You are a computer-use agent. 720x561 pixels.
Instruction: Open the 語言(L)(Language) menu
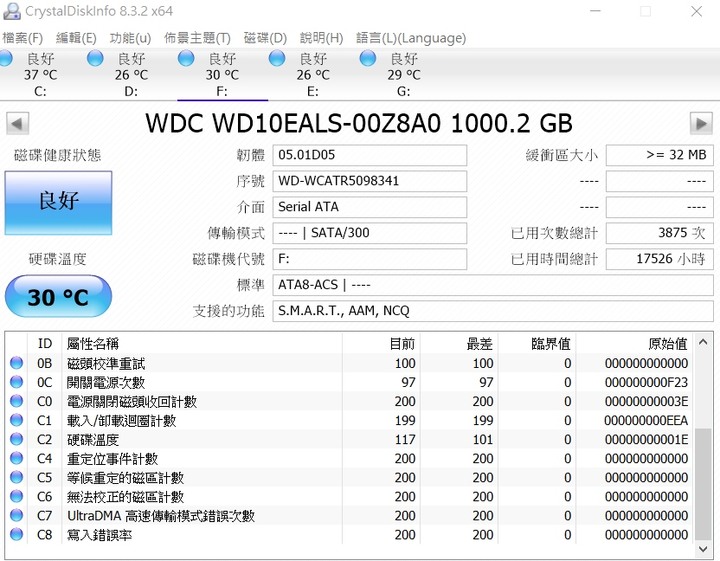pos(411,38)
